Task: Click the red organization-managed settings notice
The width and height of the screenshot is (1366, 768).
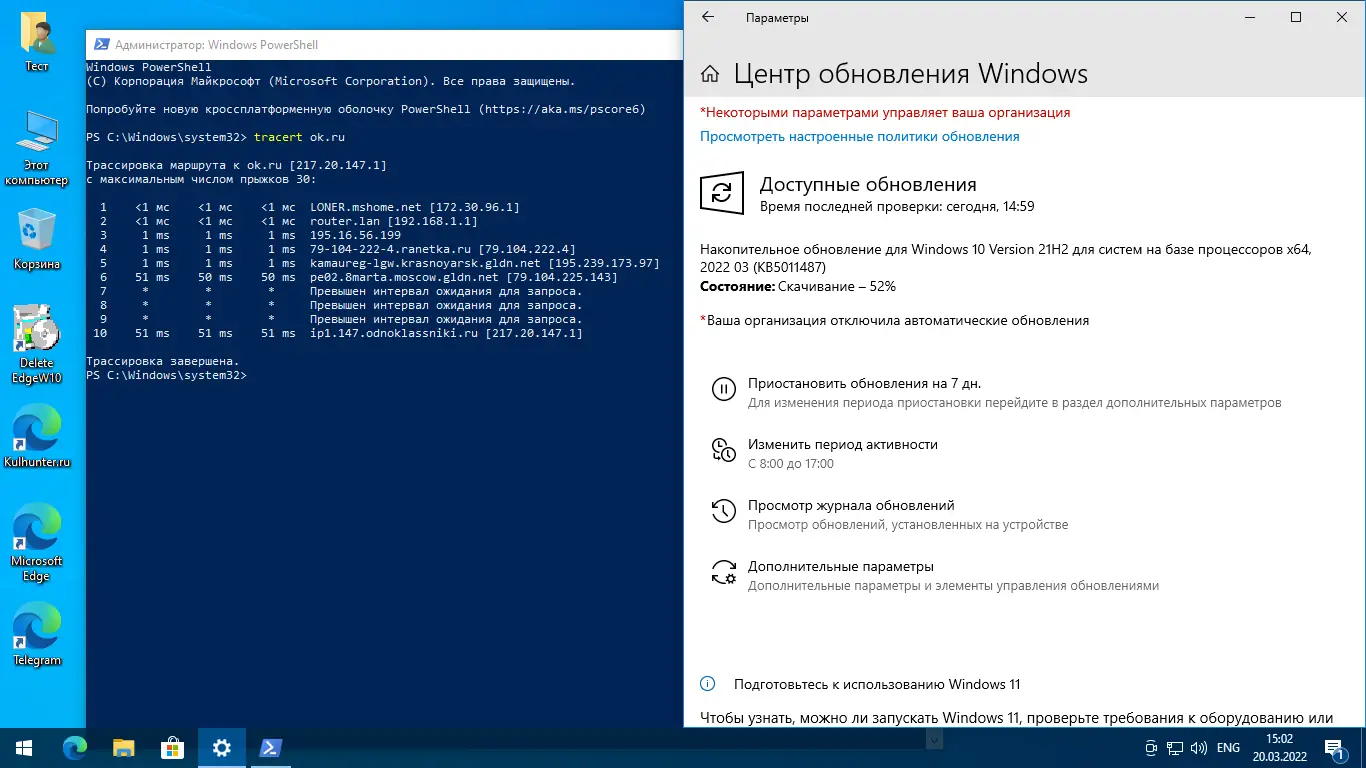Action: pyautogui.click(x=885, y=113)
